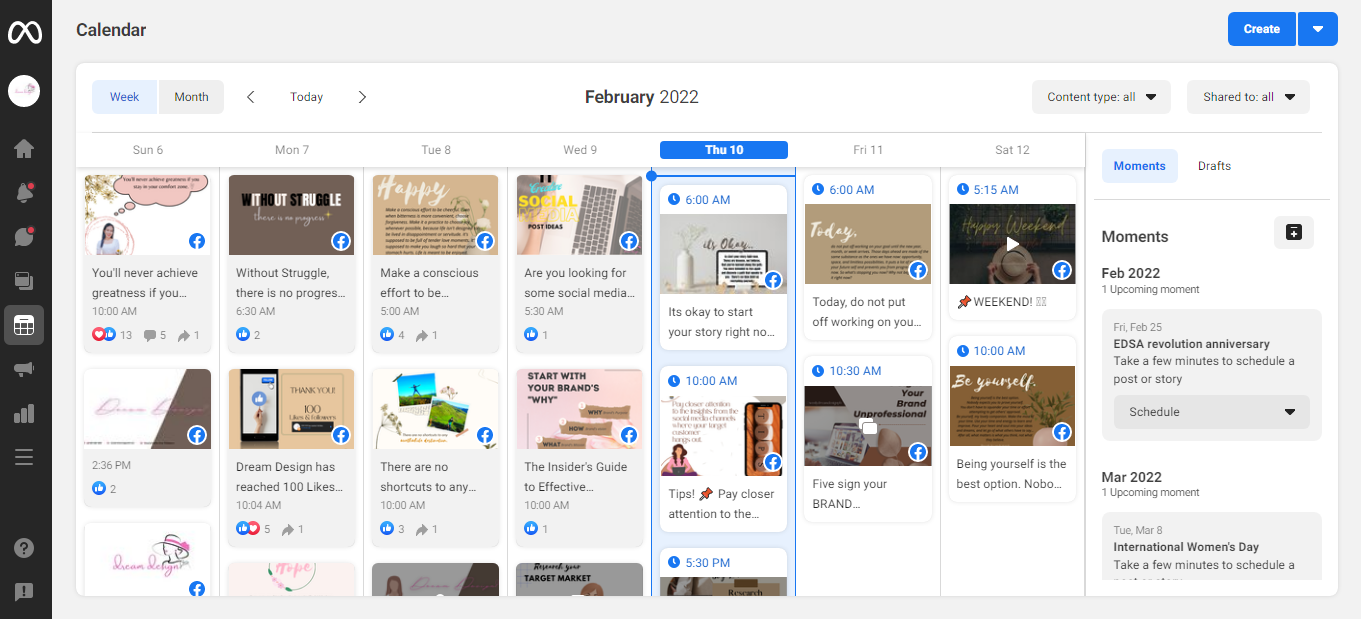Expand the Create button dropdown arrow
Image resolution: width=1361 pixels, height=619 pixels.
[1318, 29]
